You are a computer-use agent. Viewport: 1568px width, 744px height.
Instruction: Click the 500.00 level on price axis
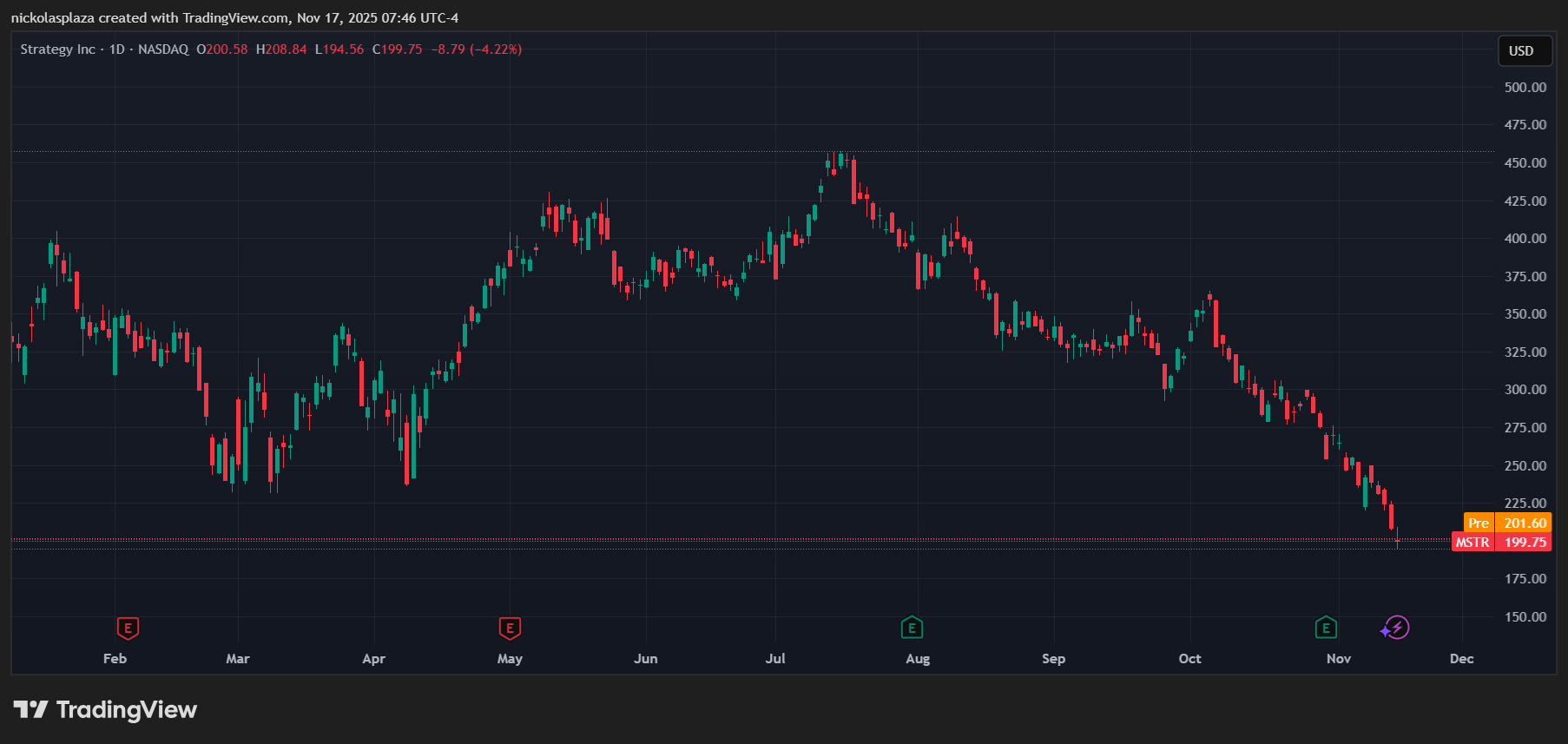tap(1525, 88)
